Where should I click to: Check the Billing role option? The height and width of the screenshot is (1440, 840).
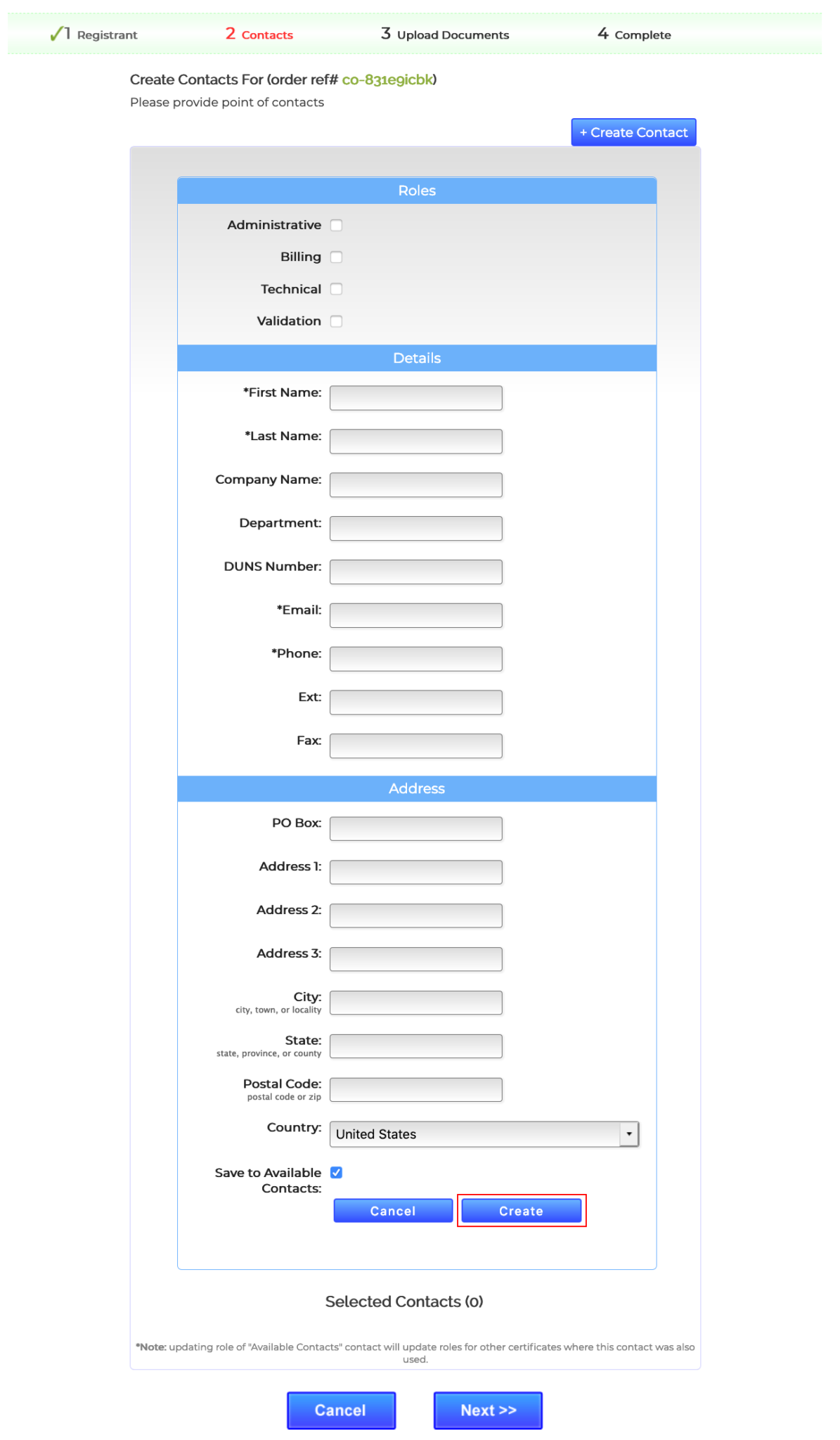click(337, 257)
